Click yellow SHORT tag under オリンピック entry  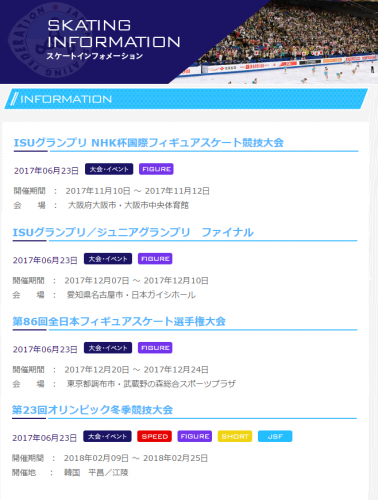[x=235, y=436]
